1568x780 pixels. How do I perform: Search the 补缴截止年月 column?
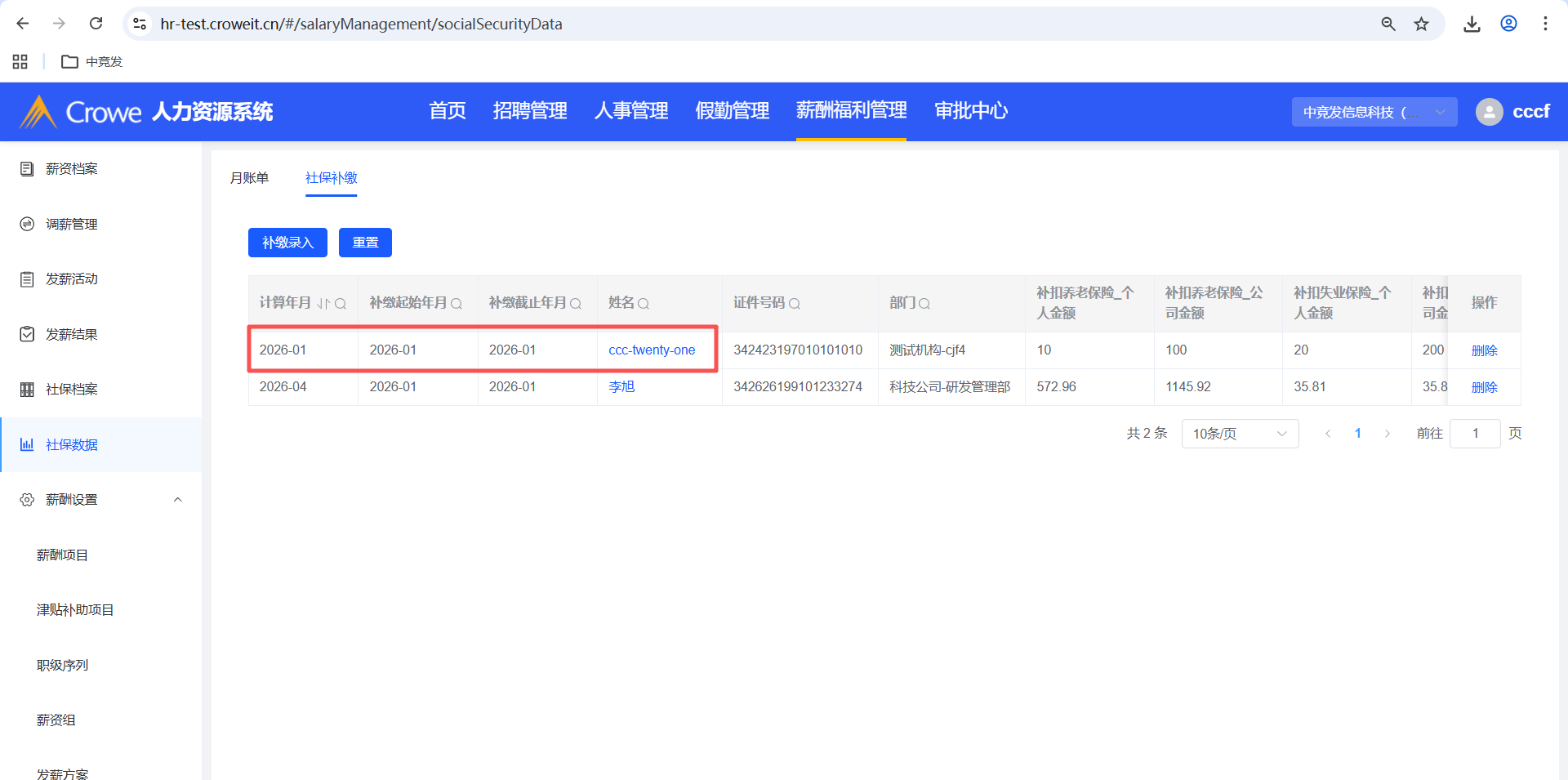coord(576,304)
